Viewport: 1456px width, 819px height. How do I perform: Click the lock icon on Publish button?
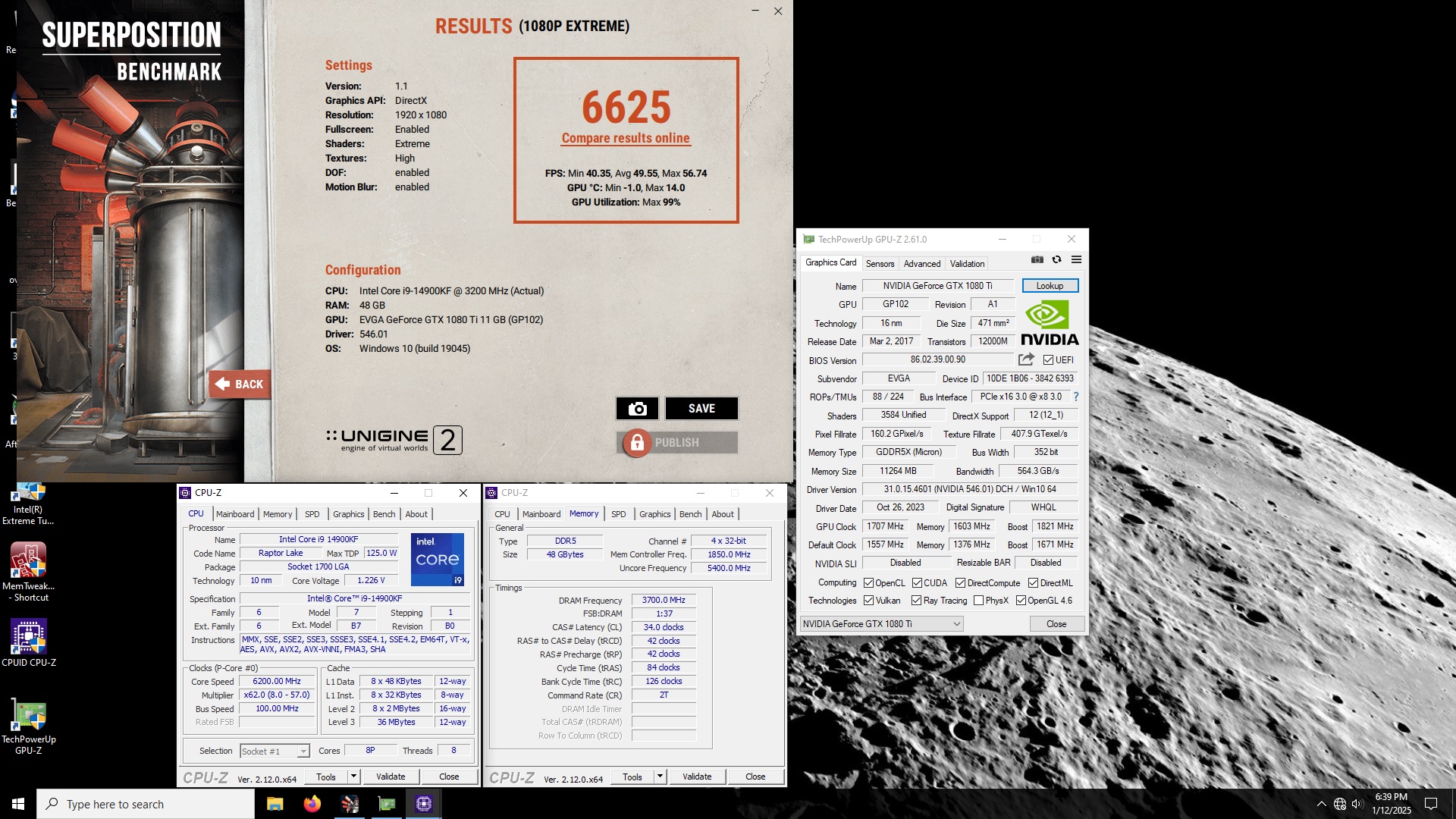tap(637, 443)
